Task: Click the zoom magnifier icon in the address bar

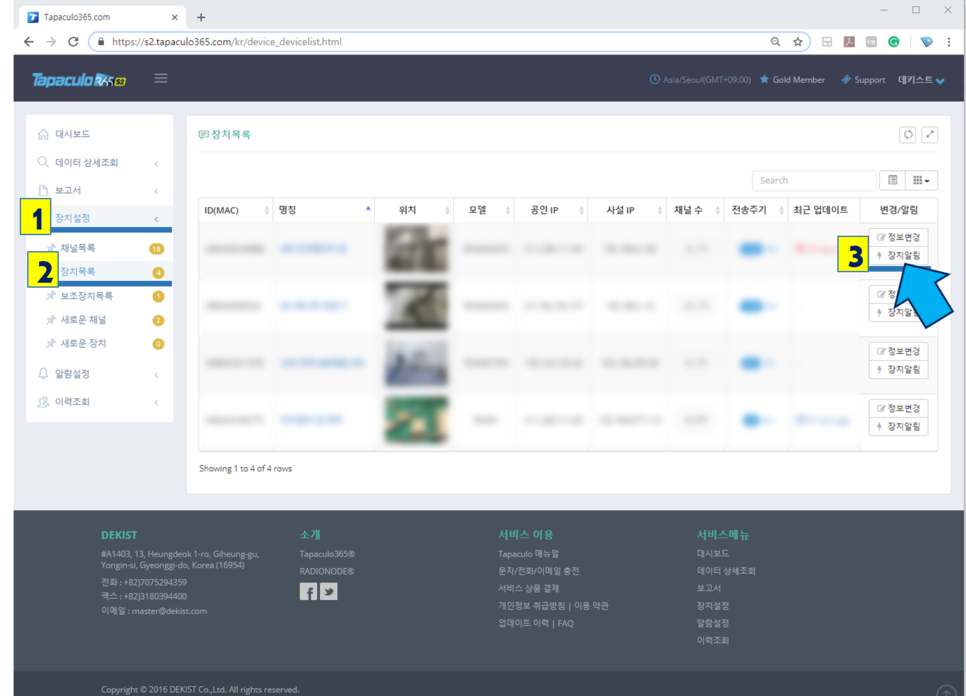Action: coord(776,42)
